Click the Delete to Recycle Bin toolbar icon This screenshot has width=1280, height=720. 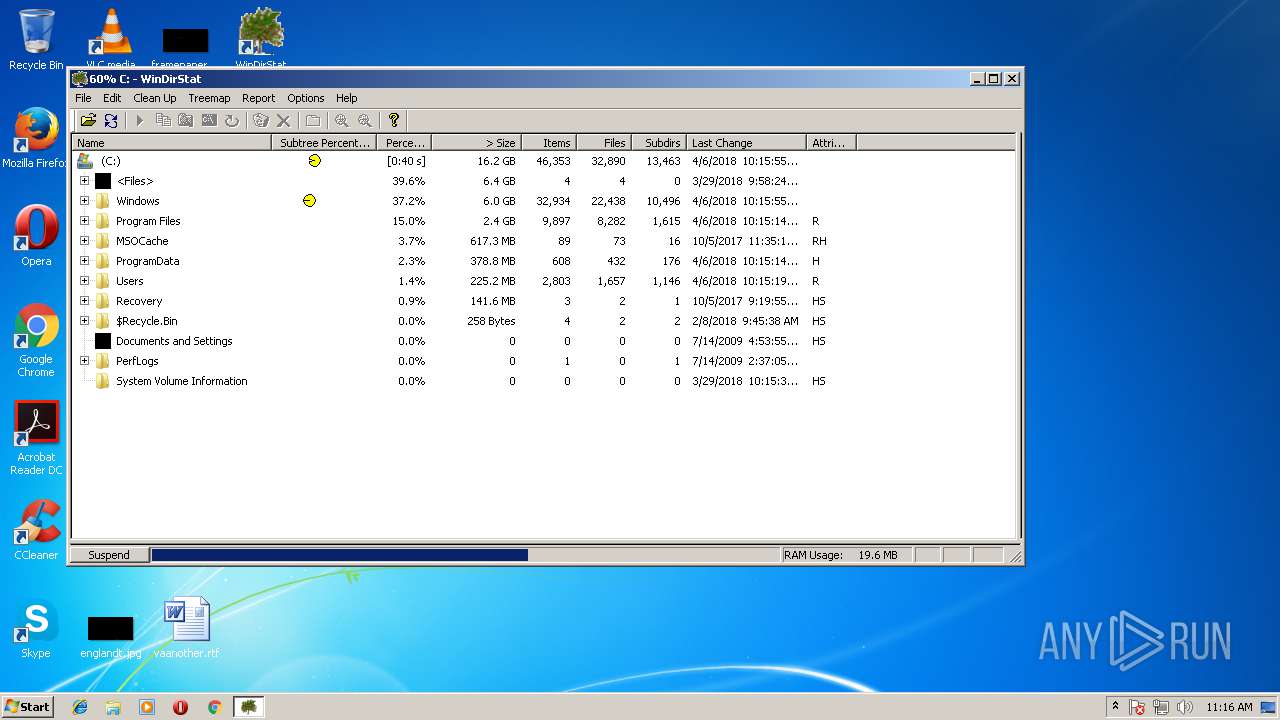pyautogui.click(x=261, y=120)
